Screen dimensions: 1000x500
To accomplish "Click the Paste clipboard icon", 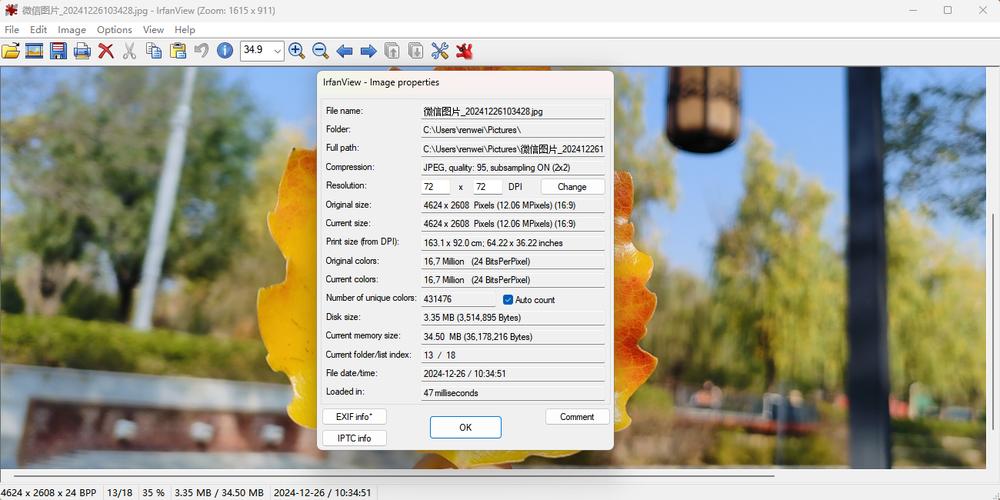I will (x=178, y=51).
